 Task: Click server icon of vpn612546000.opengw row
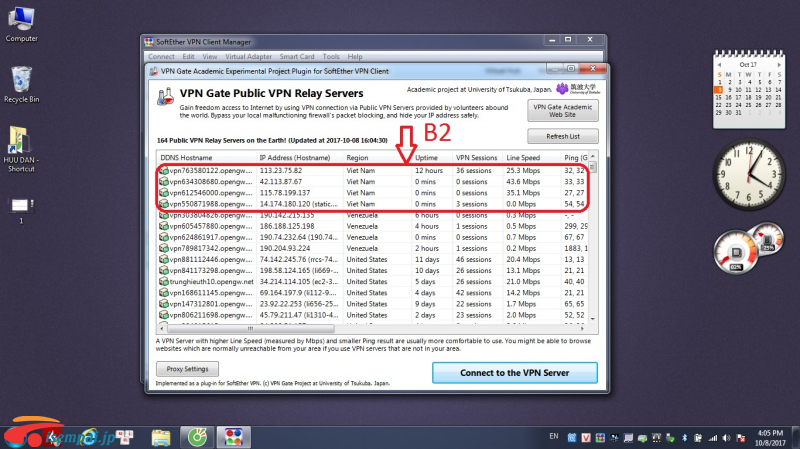164,193
